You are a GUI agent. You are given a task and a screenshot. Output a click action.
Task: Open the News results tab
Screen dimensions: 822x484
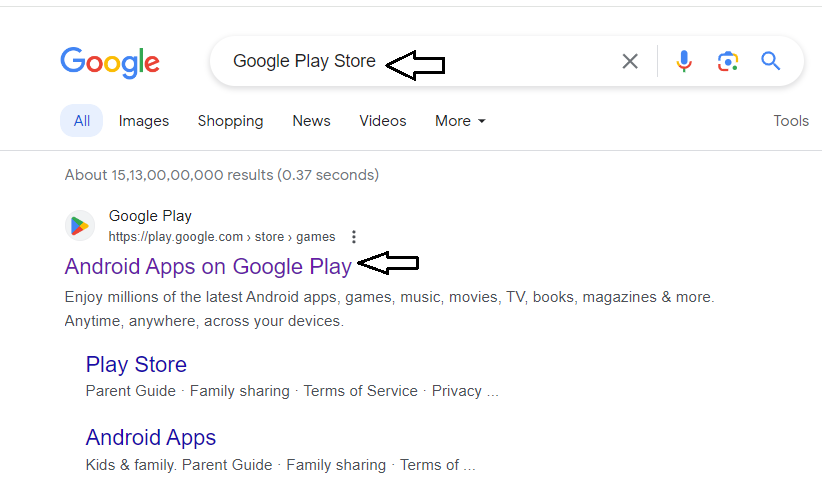311,121
